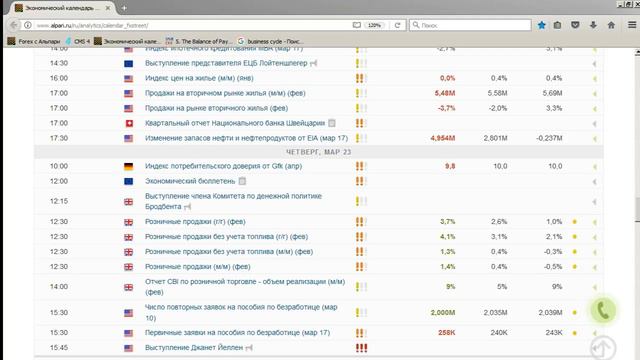Expand Изменение запасов нефти row arrow
640x360 pixels.
(595, 139)
